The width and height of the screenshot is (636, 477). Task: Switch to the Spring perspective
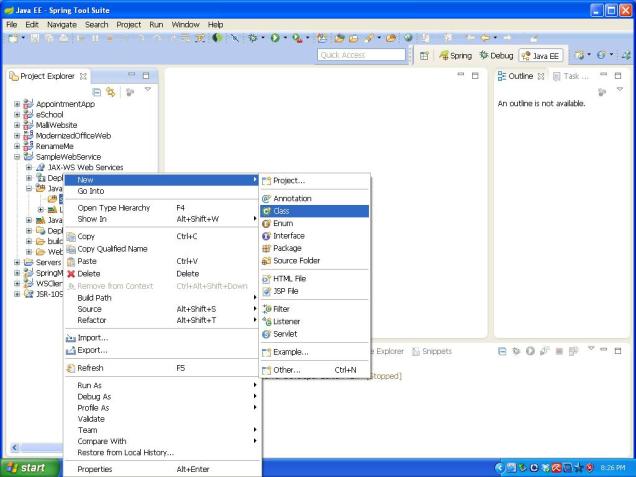pyautogui.click(x=454, y=54)
